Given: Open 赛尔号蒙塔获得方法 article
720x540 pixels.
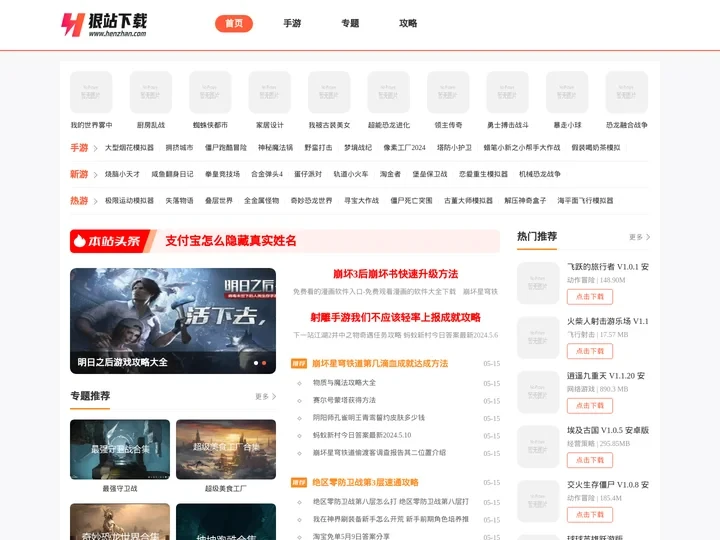Looking at the screenshot, I should (x=344, y=400).
